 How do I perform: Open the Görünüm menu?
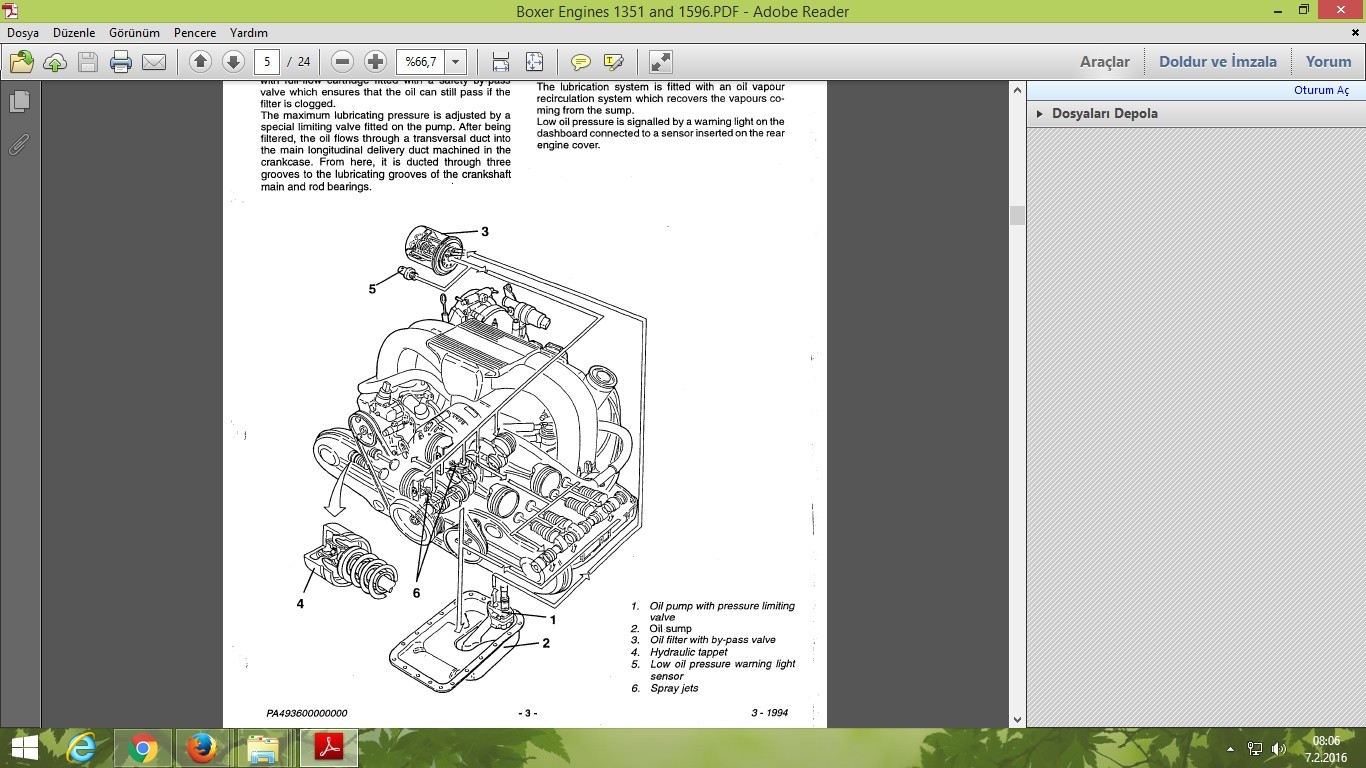(134, 33)
